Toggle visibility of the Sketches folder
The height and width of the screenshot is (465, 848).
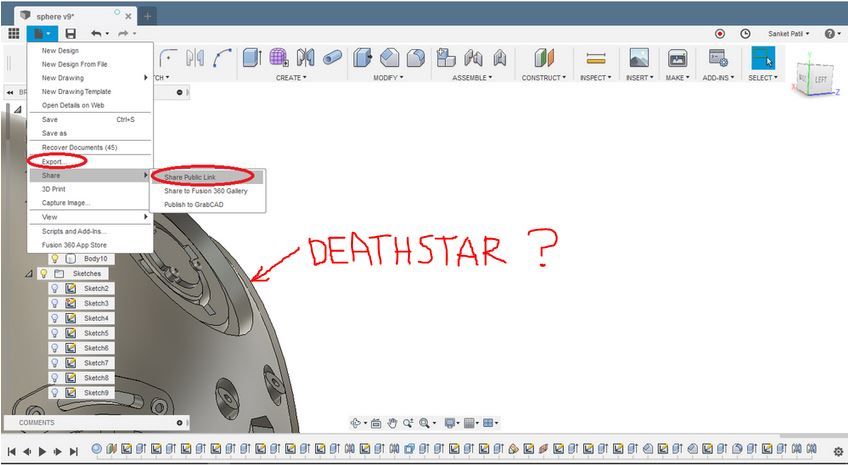click(44, 273)
